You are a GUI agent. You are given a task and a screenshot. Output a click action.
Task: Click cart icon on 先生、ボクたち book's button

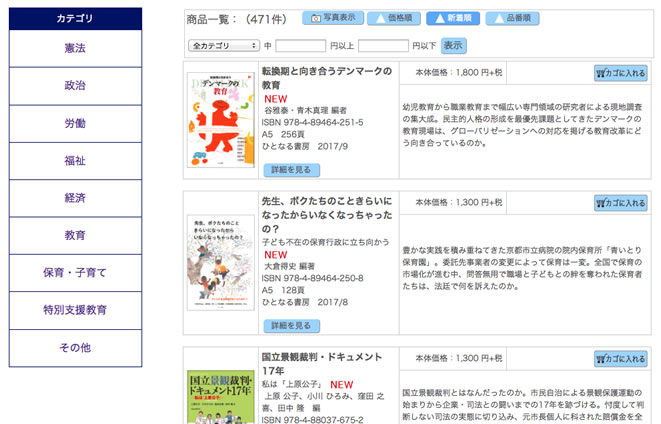click(x=601, y=203)
